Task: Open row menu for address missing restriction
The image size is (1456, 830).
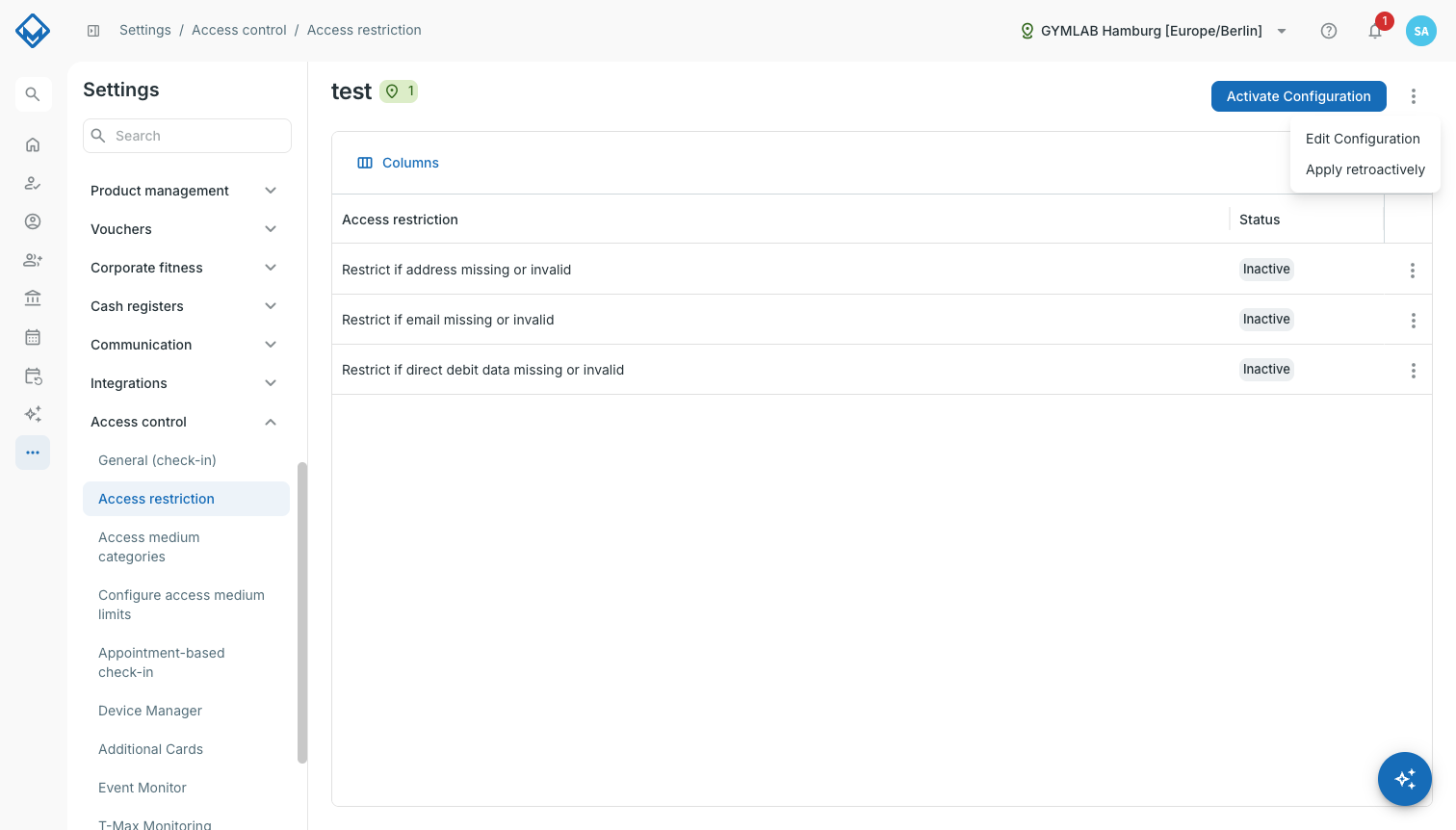Action: 1413,271
